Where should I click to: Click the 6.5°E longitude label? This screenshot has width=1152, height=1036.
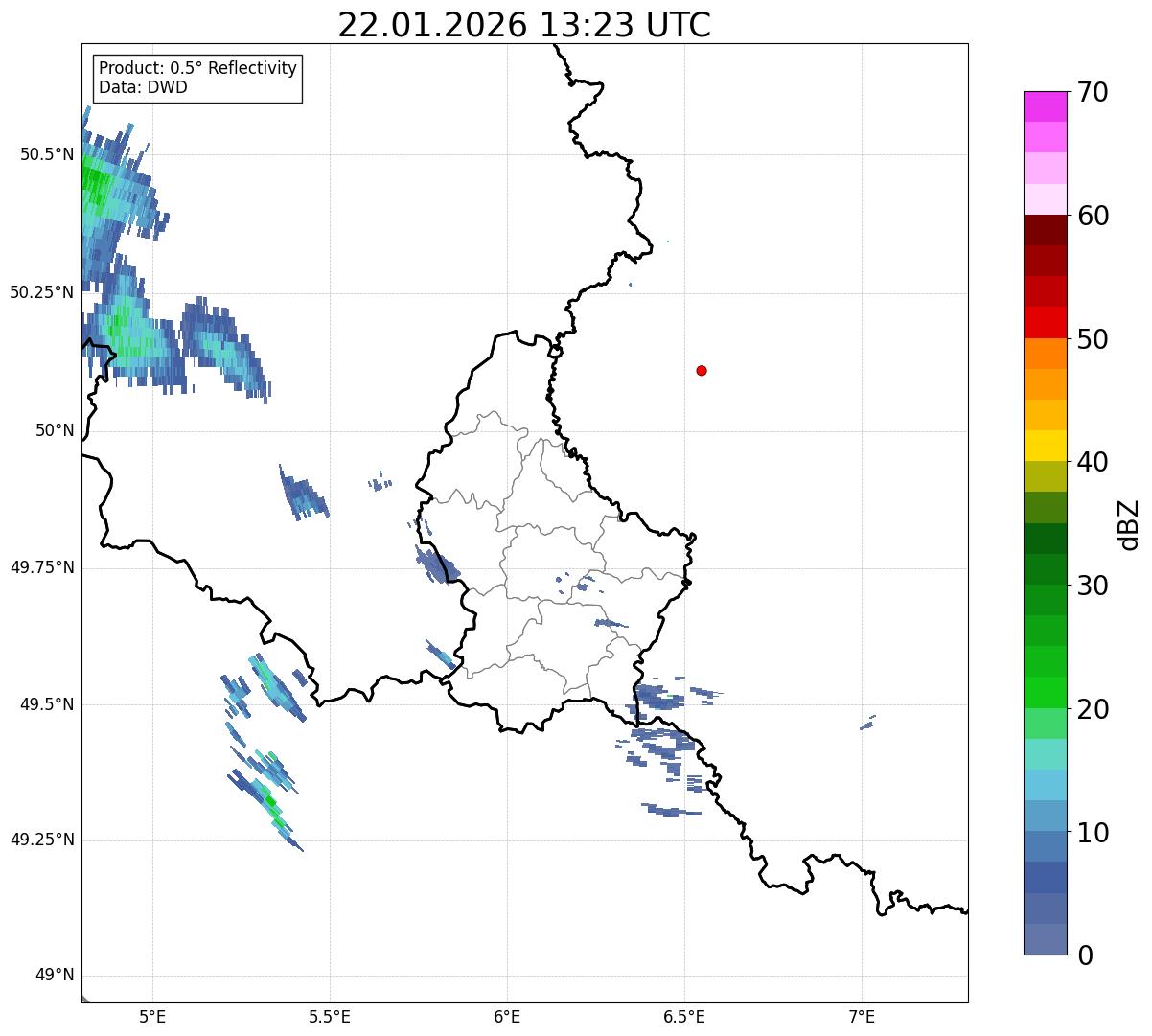[684, 1017]
